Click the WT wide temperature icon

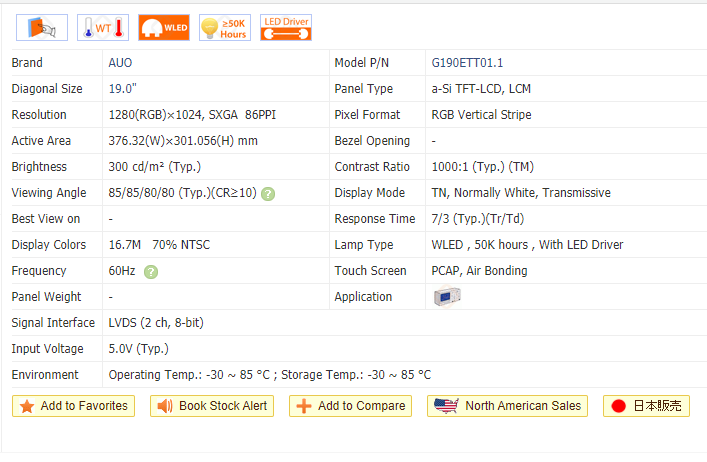click(x=103, y=27)
